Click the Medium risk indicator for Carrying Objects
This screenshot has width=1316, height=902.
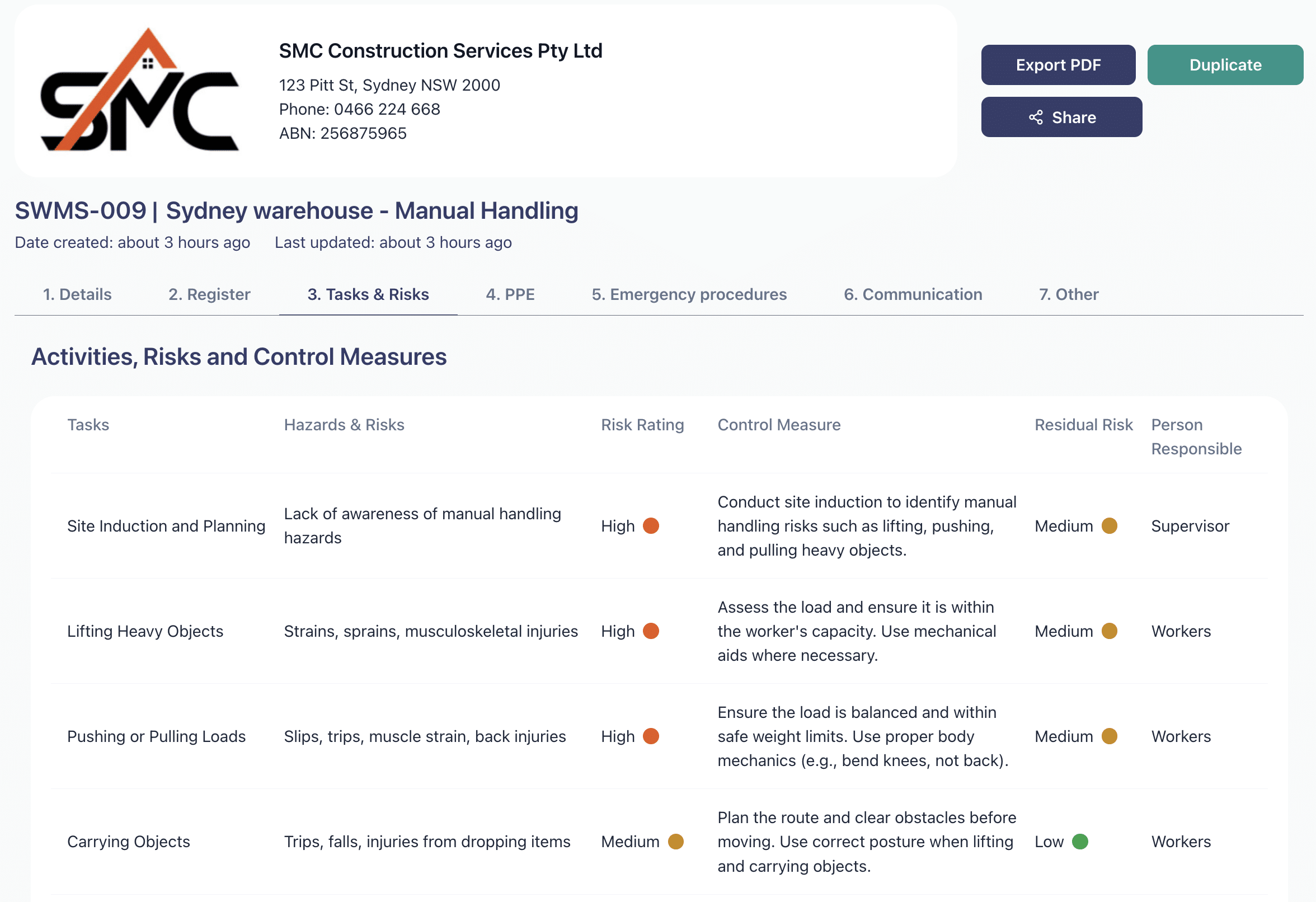click(676, 842)
